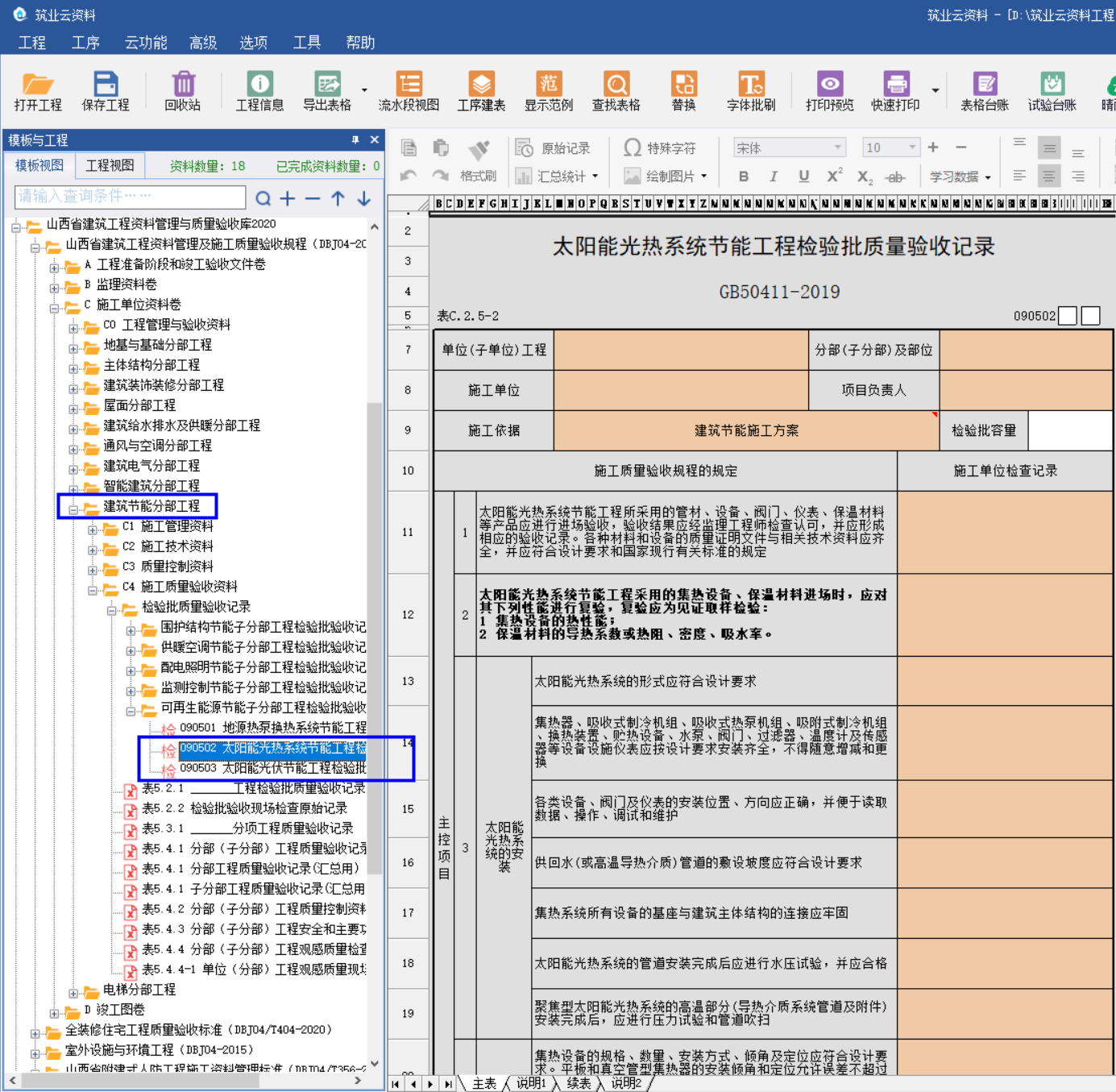Image resolution: width=1116 pixels, height=1092 pixels.
Task: Close the 模板与工程 panel
Action: pyautogui.click(x=374, y=140)
